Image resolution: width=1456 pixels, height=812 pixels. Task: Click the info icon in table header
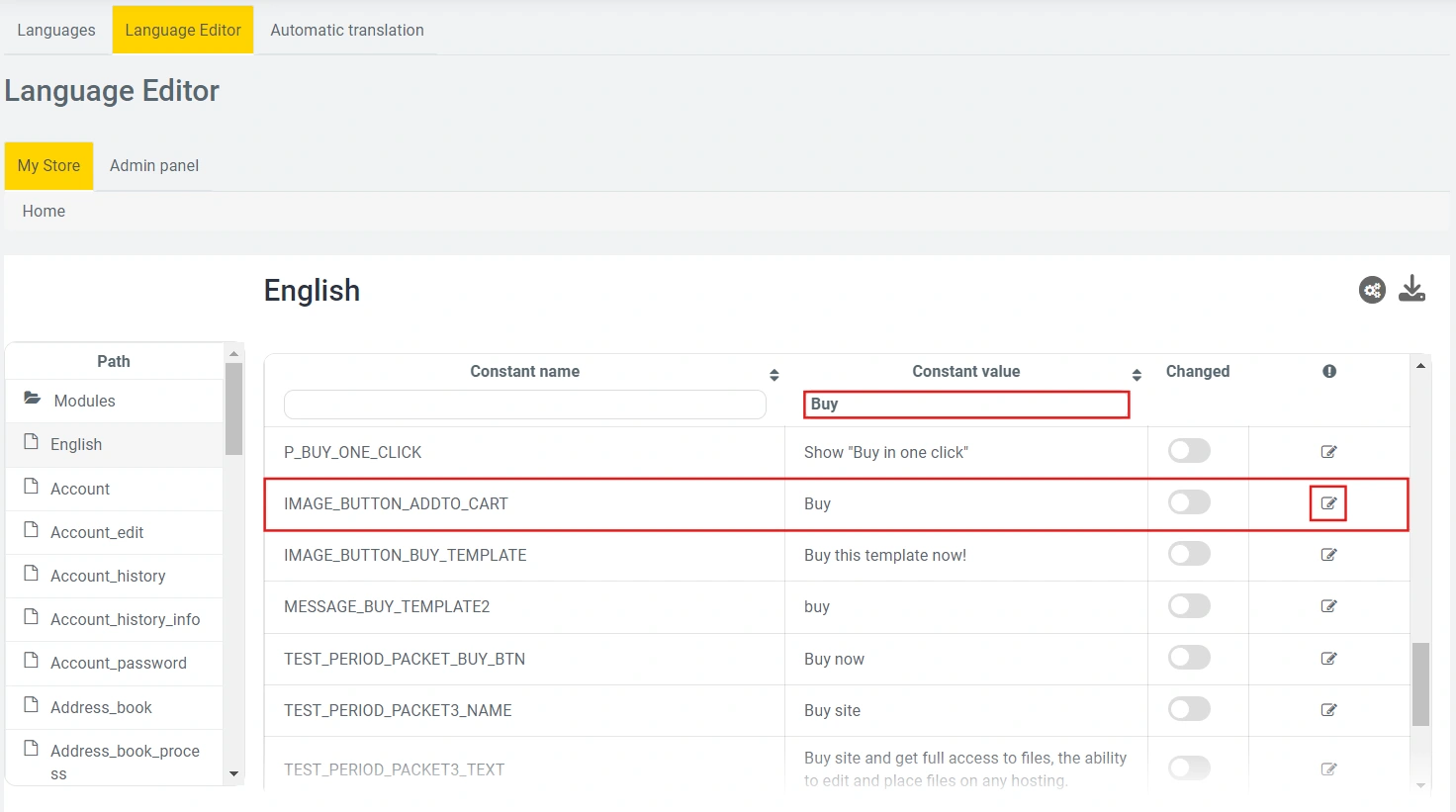[1329, 371]
